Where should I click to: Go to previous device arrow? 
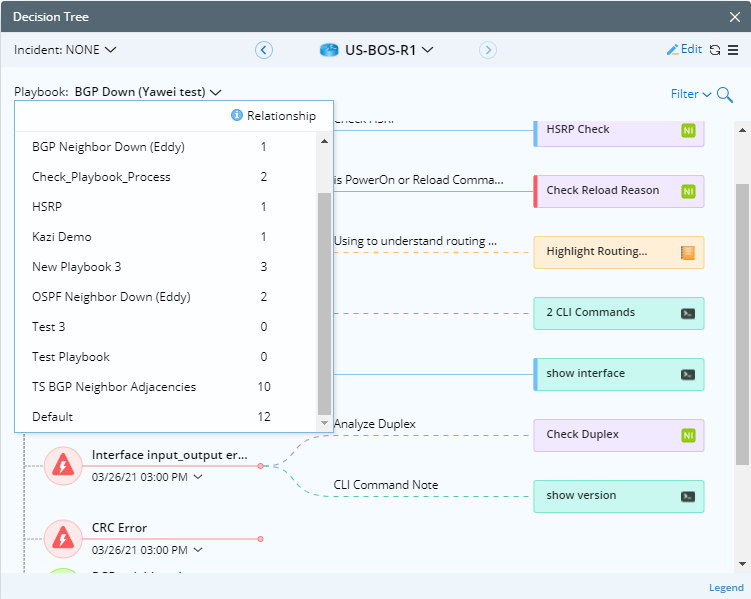pyautogui.click(x=264, y=50)
